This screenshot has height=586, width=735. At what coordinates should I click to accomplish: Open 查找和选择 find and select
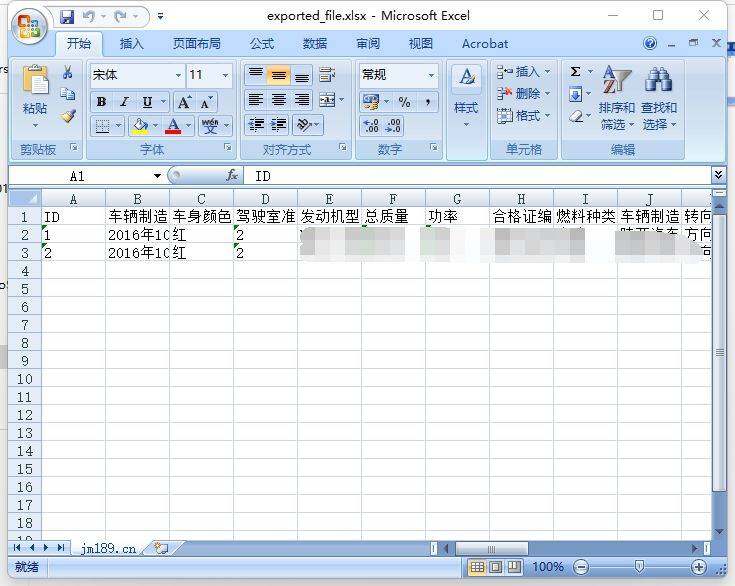coord(659,98)
